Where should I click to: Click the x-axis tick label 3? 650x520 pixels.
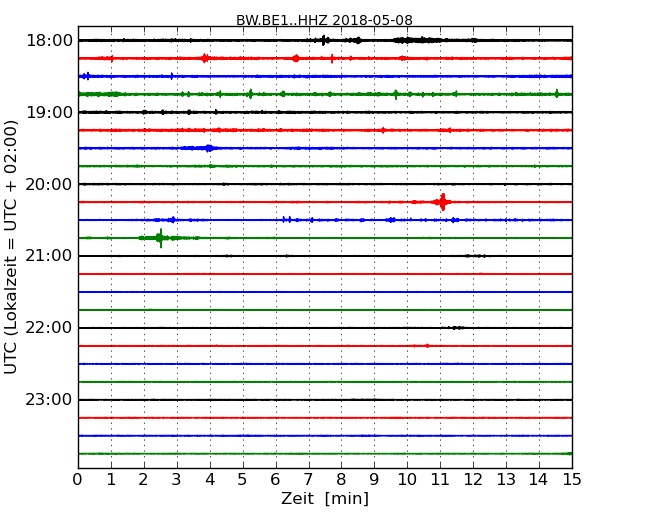pos(177,480)
